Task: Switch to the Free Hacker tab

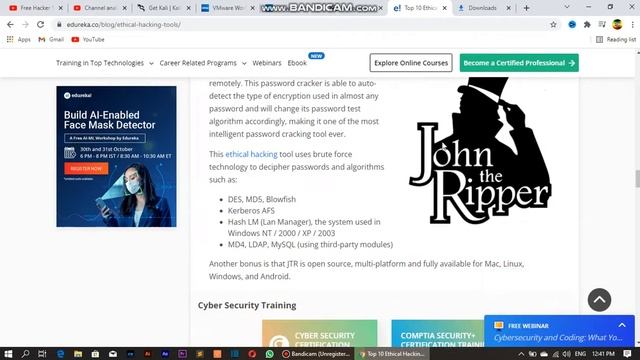Action: [x=35, y=8]
